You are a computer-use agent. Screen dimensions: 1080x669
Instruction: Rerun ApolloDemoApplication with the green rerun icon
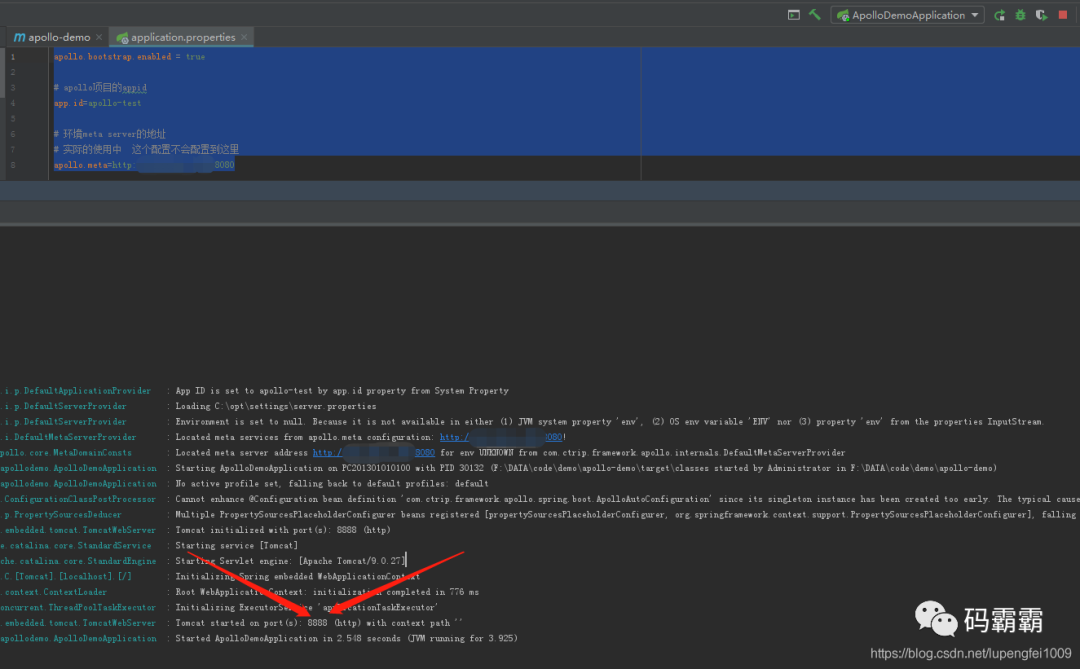[999, 15]
